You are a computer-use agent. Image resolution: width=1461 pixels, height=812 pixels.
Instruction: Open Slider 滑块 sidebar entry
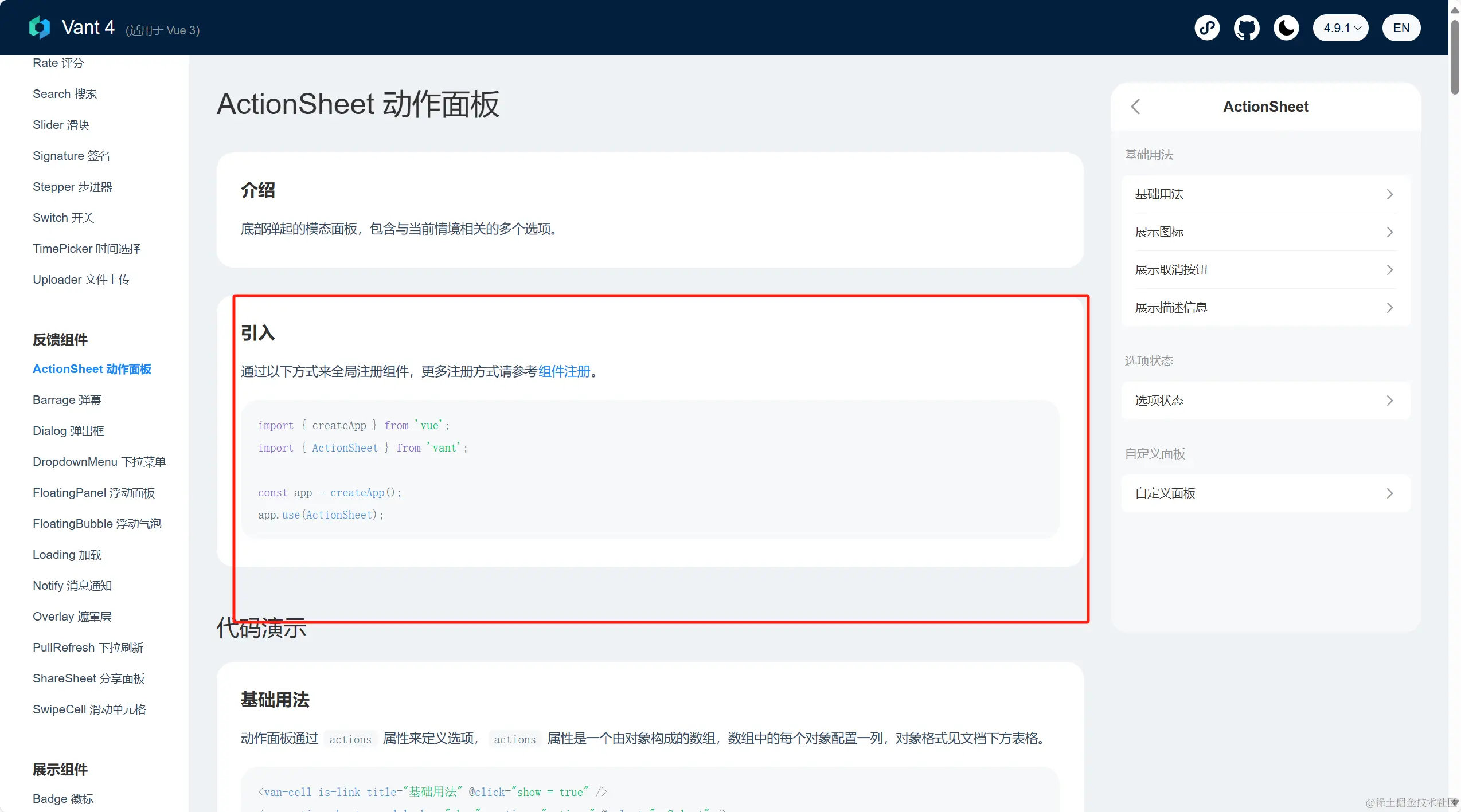(61, 125)
